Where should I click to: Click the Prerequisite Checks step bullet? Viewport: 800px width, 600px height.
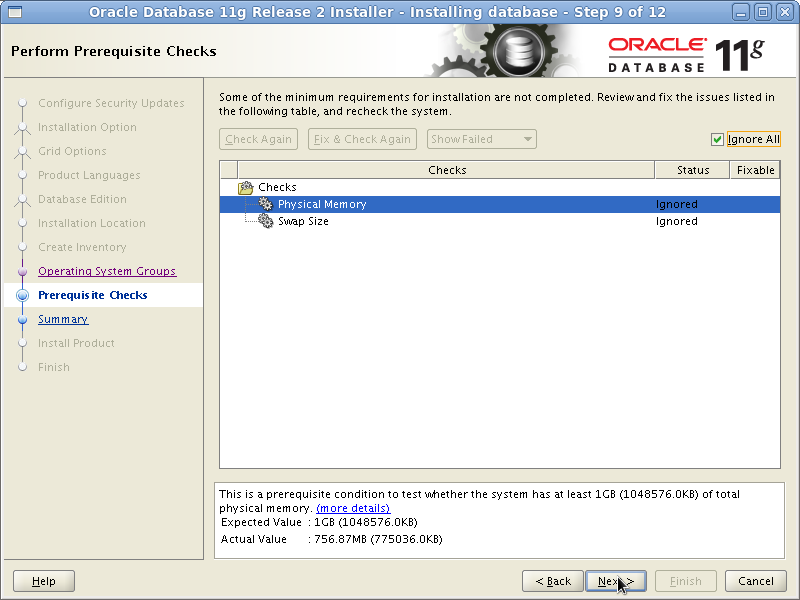[22, 295]
